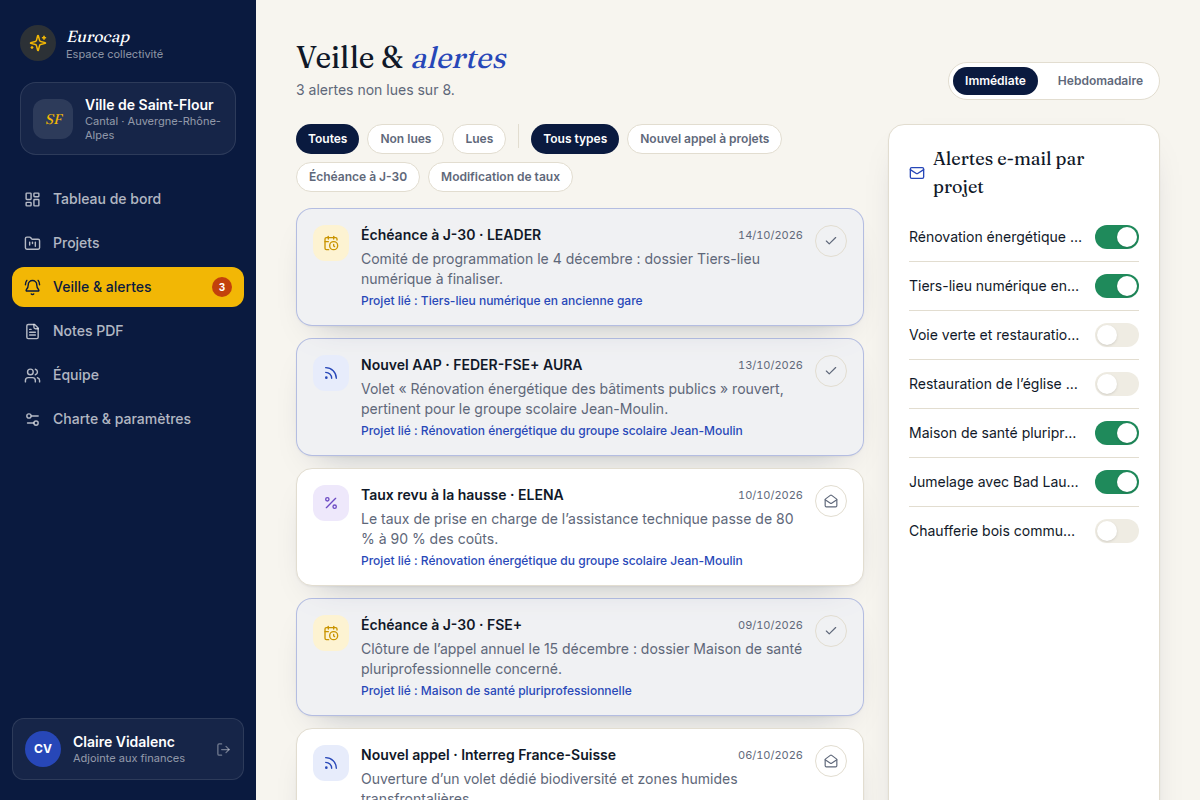Switch to Hebdomadaire frequency

coord(1100,81)
